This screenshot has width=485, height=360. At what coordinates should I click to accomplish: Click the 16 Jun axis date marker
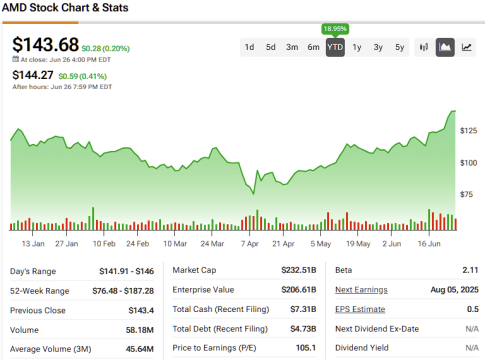tap(429, 244)
